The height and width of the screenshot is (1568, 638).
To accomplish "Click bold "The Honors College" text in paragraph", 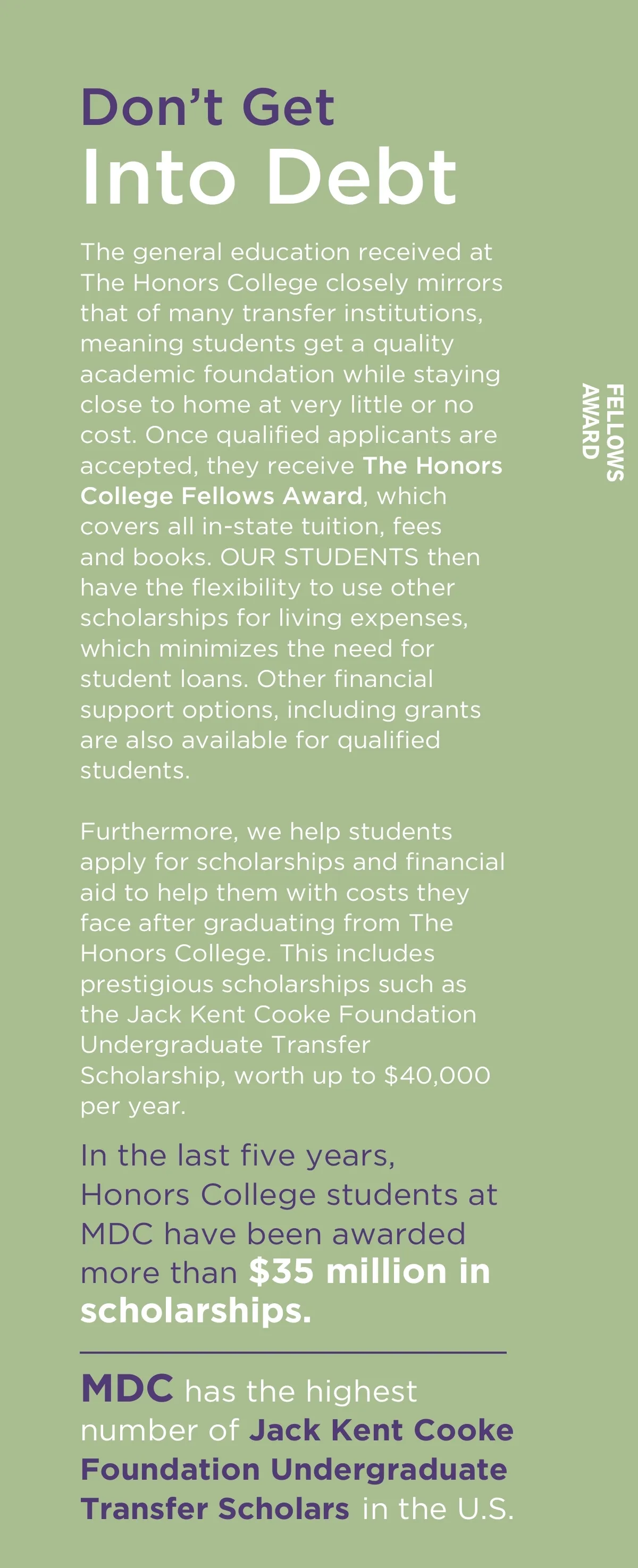I will click(432, 466).
